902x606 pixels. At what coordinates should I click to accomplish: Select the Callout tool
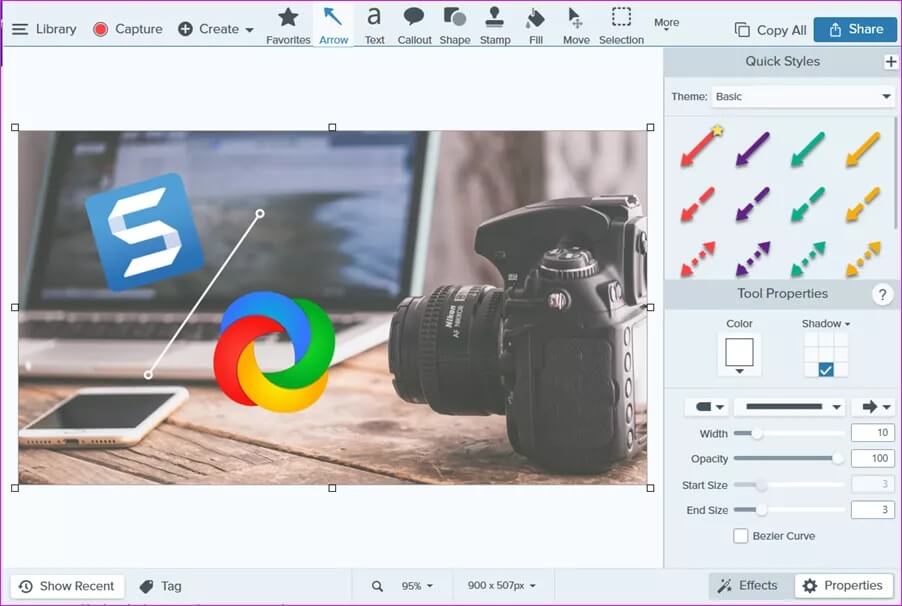click(414, 25)
